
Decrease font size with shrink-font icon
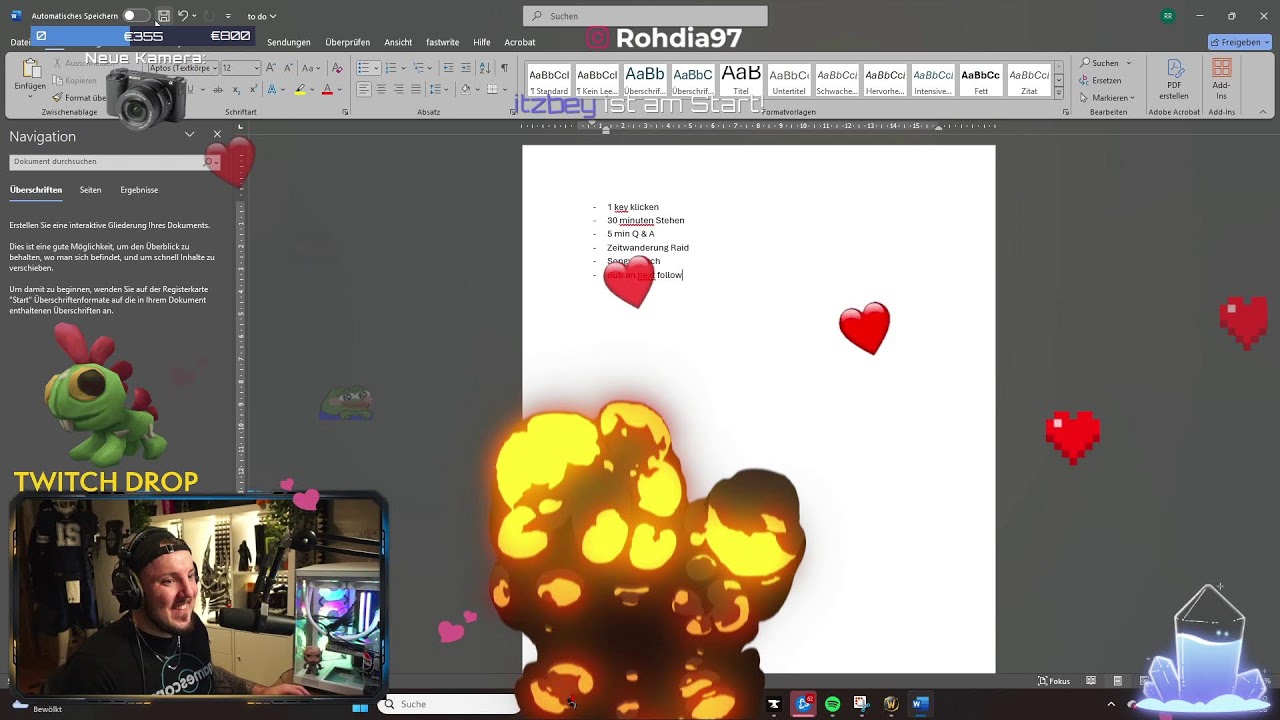[289, 68]
